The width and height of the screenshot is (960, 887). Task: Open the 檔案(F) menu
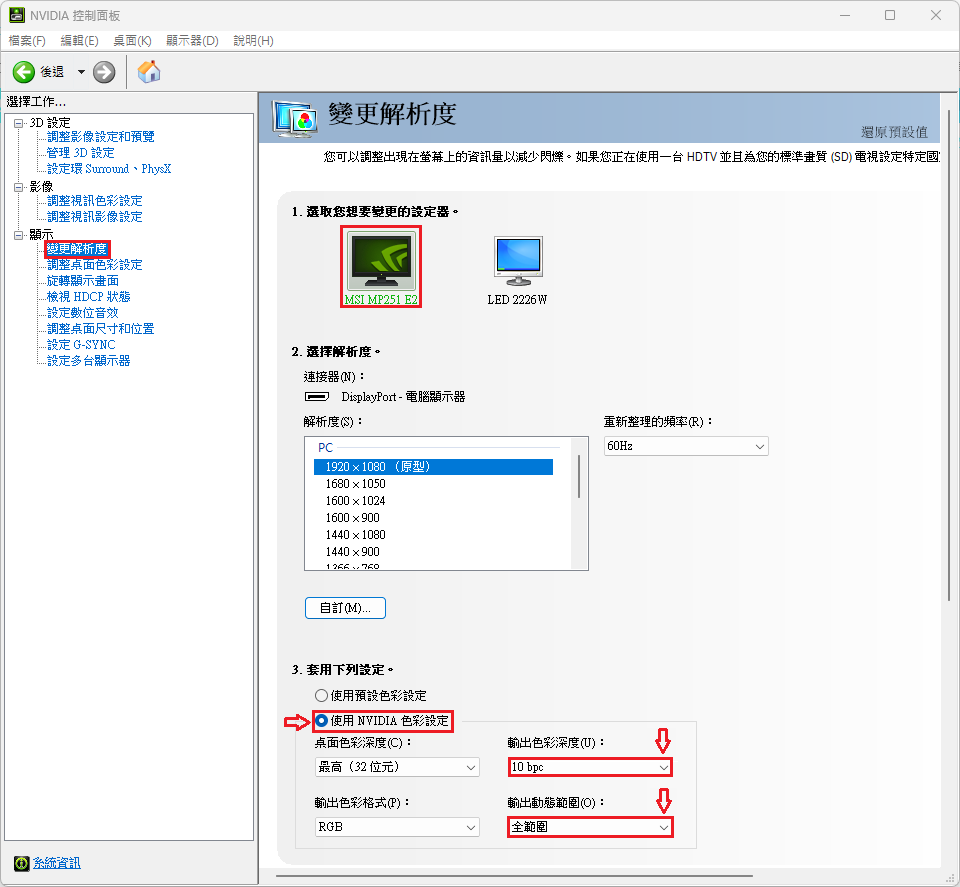coord(27,40)
